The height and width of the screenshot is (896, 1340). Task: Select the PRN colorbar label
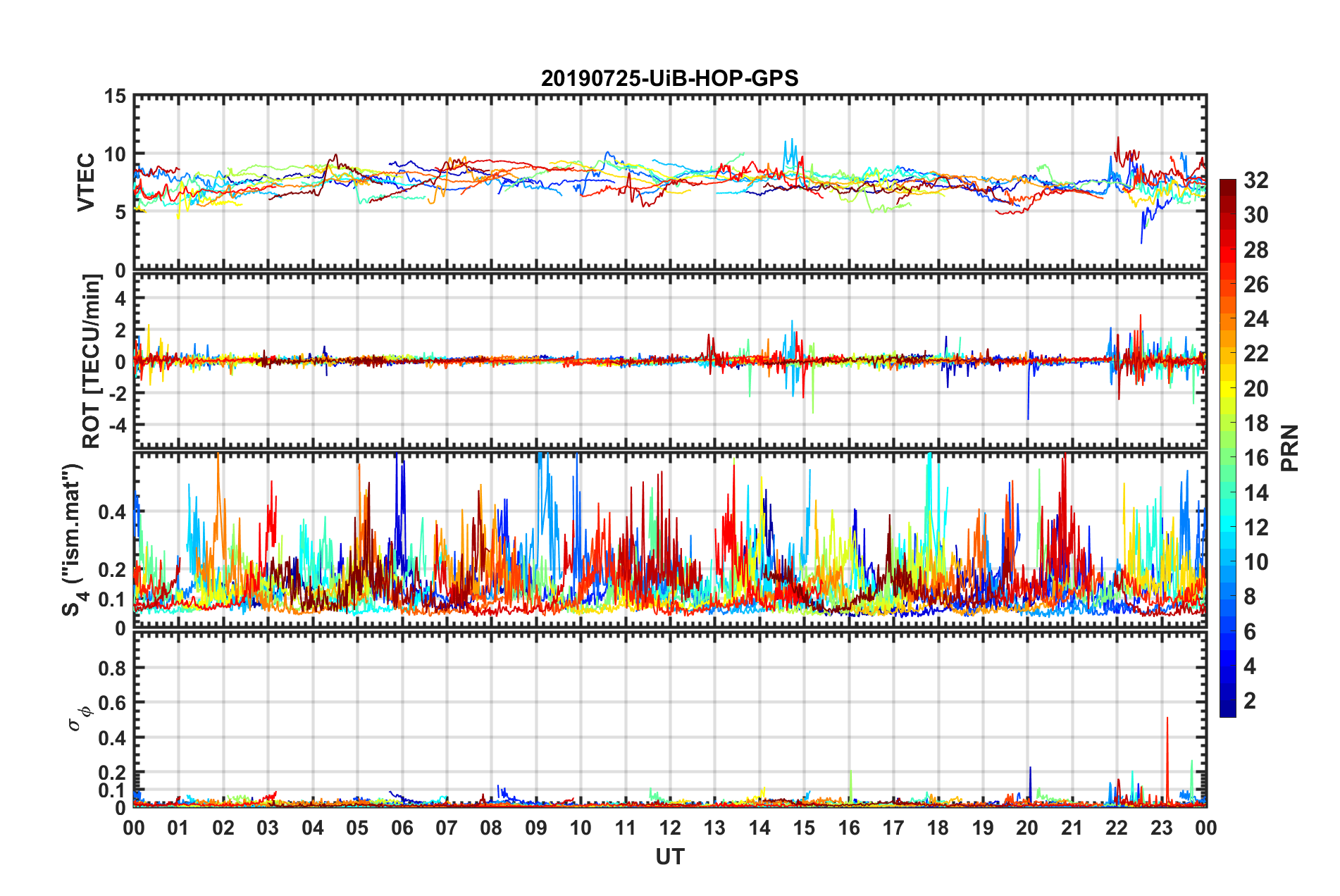(1290, 448)
